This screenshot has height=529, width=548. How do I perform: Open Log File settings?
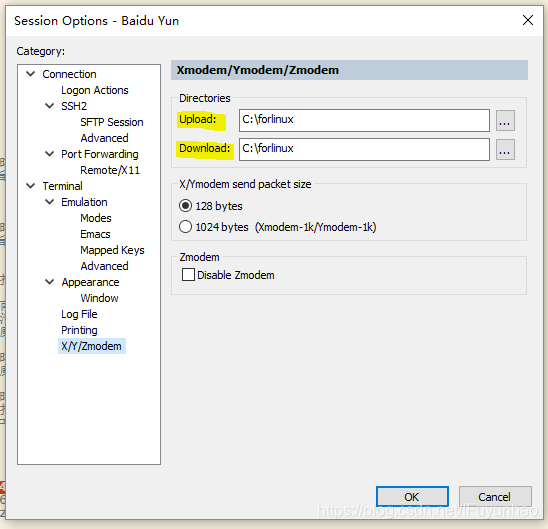pyautogui.click(x=79, y=314)
